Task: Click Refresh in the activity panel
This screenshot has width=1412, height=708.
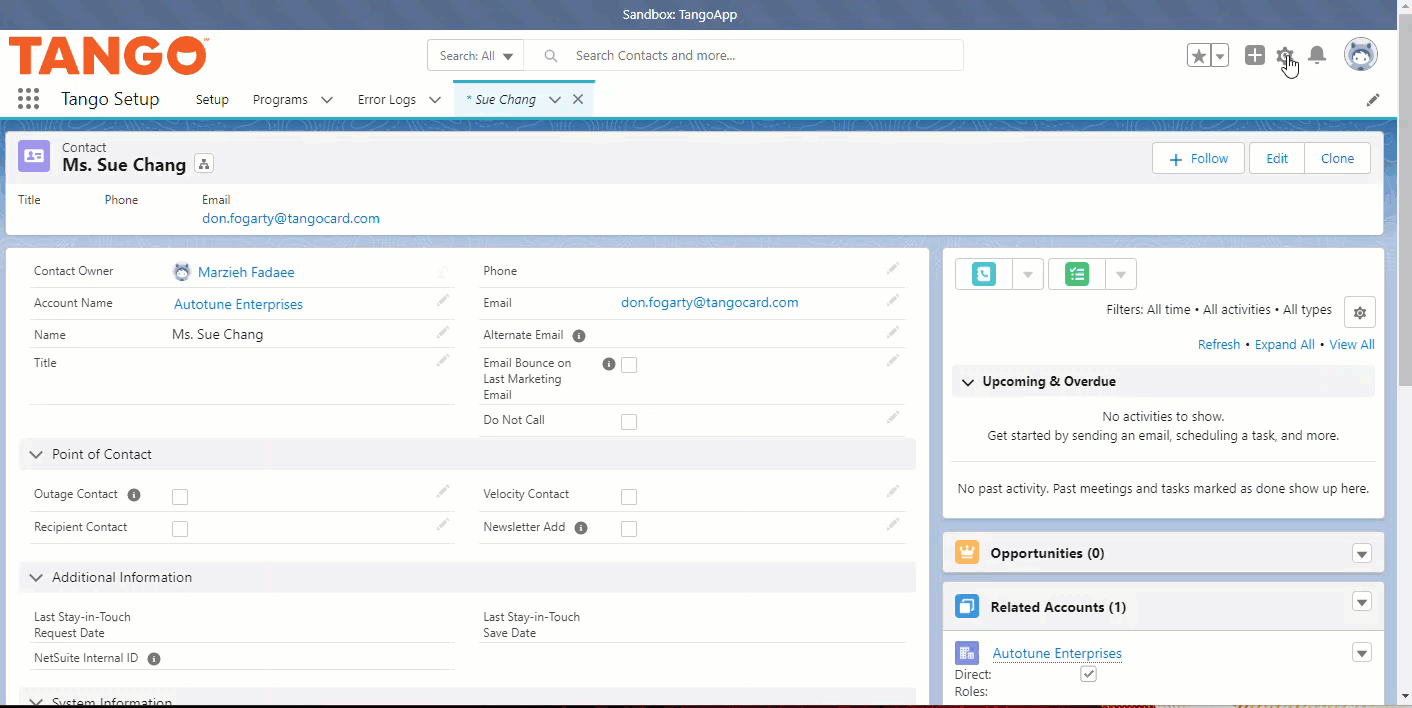Action: click(1219, 344)
